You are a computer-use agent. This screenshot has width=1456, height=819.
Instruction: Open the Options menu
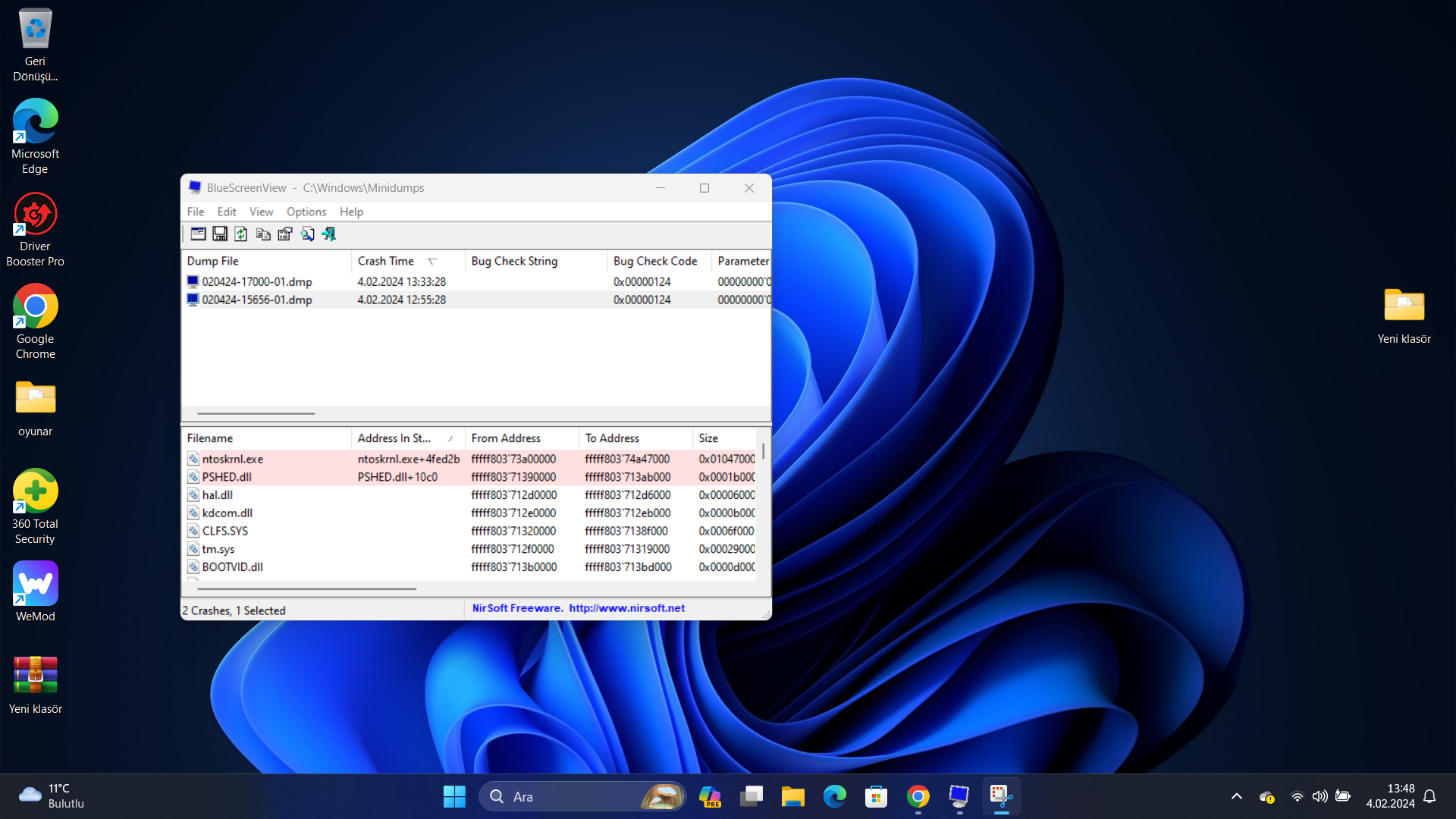pyautogui.click(x=306, y=212)
